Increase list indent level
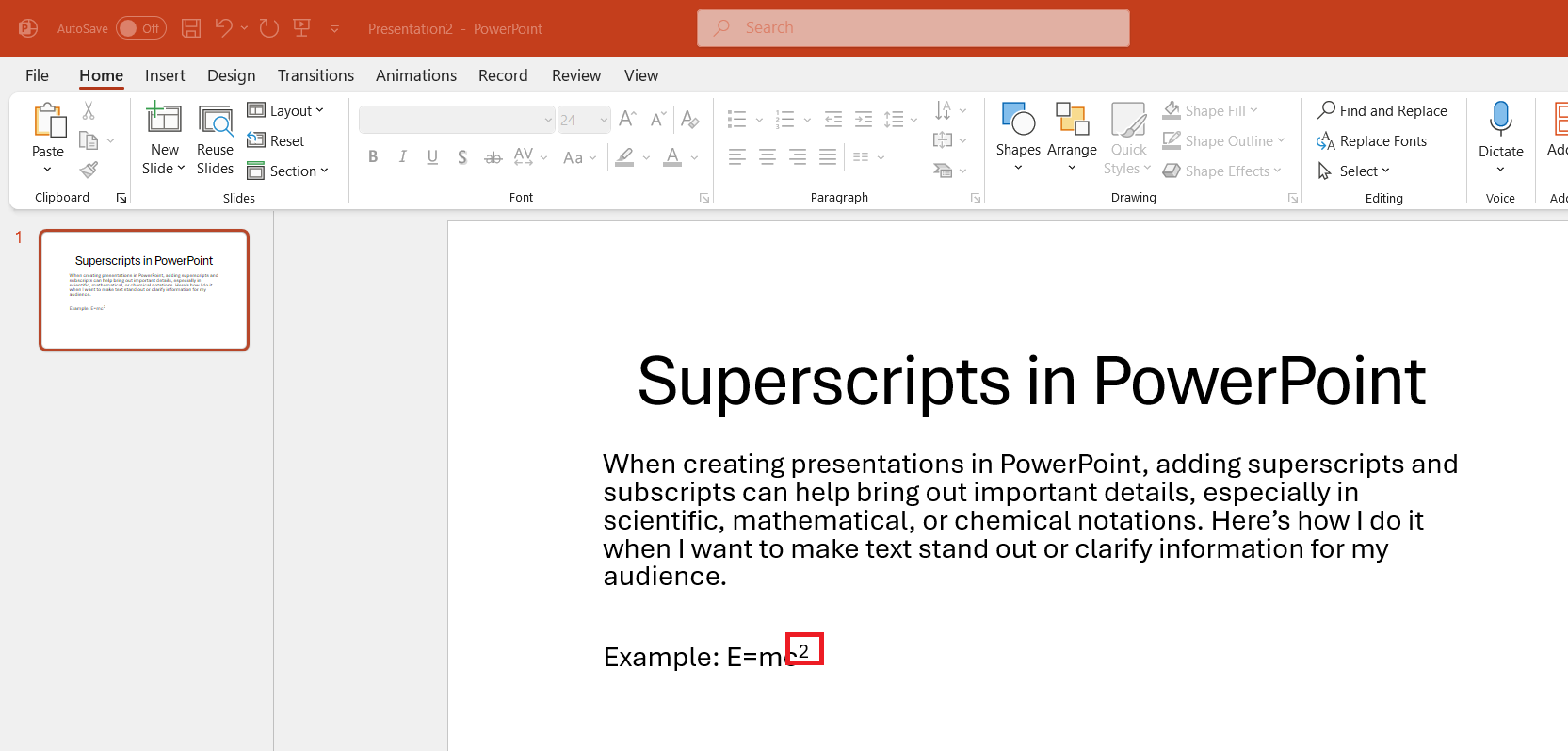This screenshot has width=1568, height=751. coord(863,119)
